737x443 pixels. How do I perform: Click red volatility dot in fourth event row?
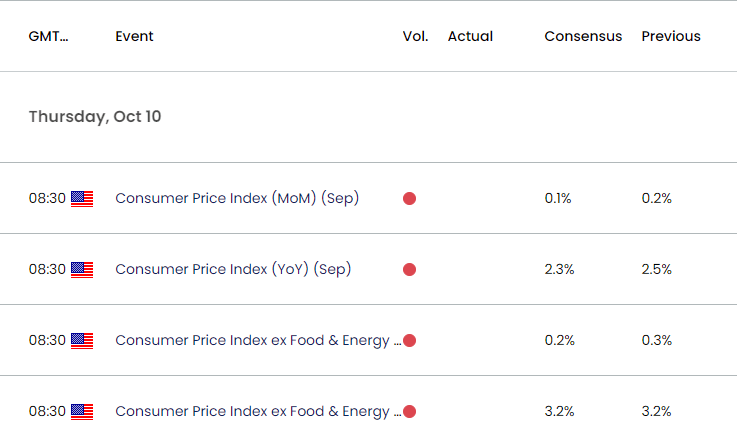coord(409,411)
